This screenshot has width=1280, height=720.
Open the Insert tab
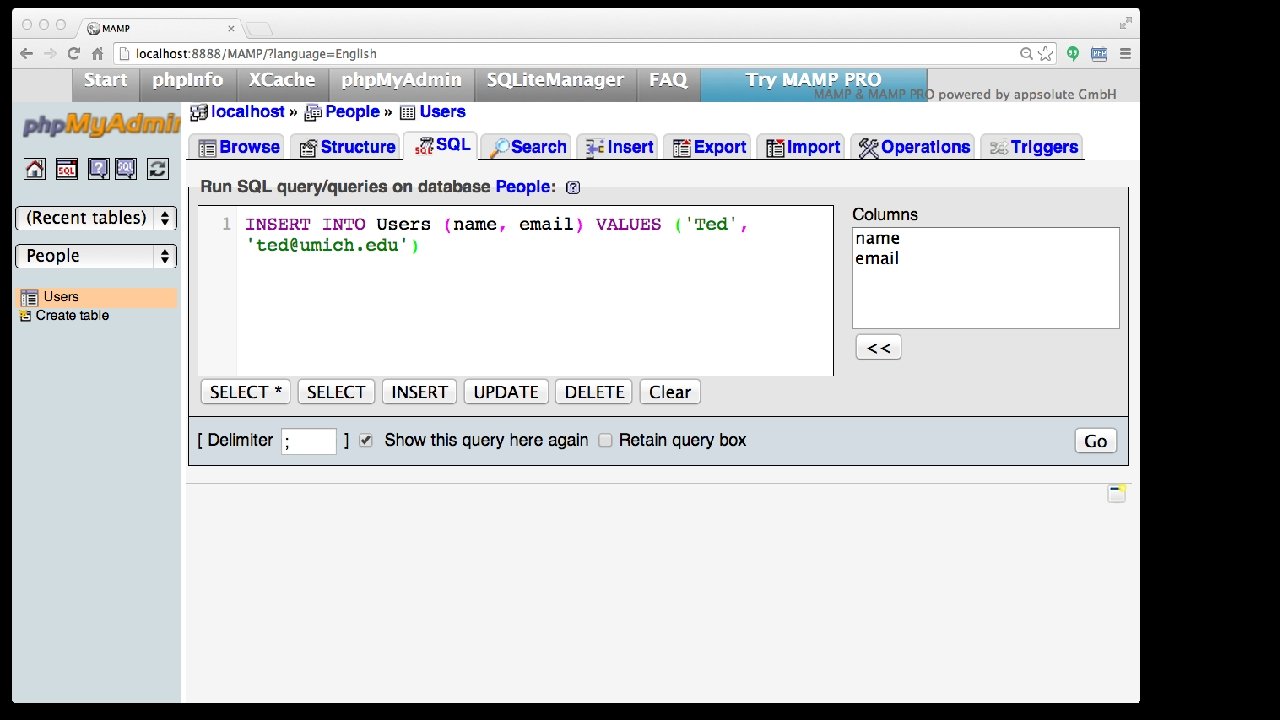[618, 147]
